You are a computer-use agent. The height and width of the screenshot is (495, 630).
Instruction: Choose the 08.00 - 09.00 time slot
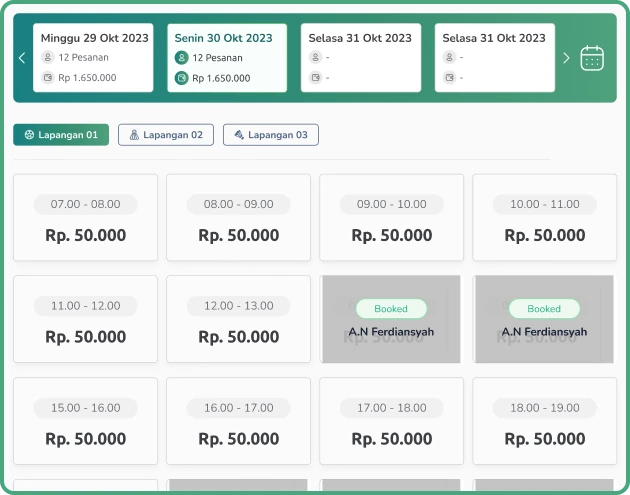pyautogui.click(x=239, y=217)
